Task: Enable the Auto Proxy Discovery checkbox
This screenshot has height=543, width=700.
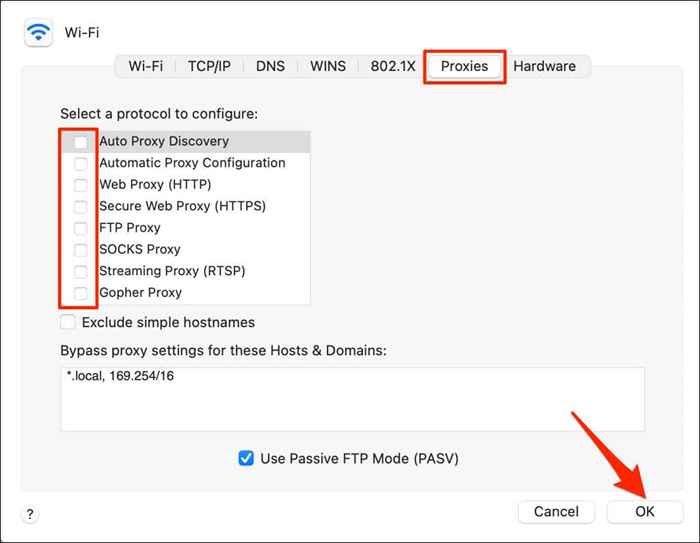Action: (80, 142)
